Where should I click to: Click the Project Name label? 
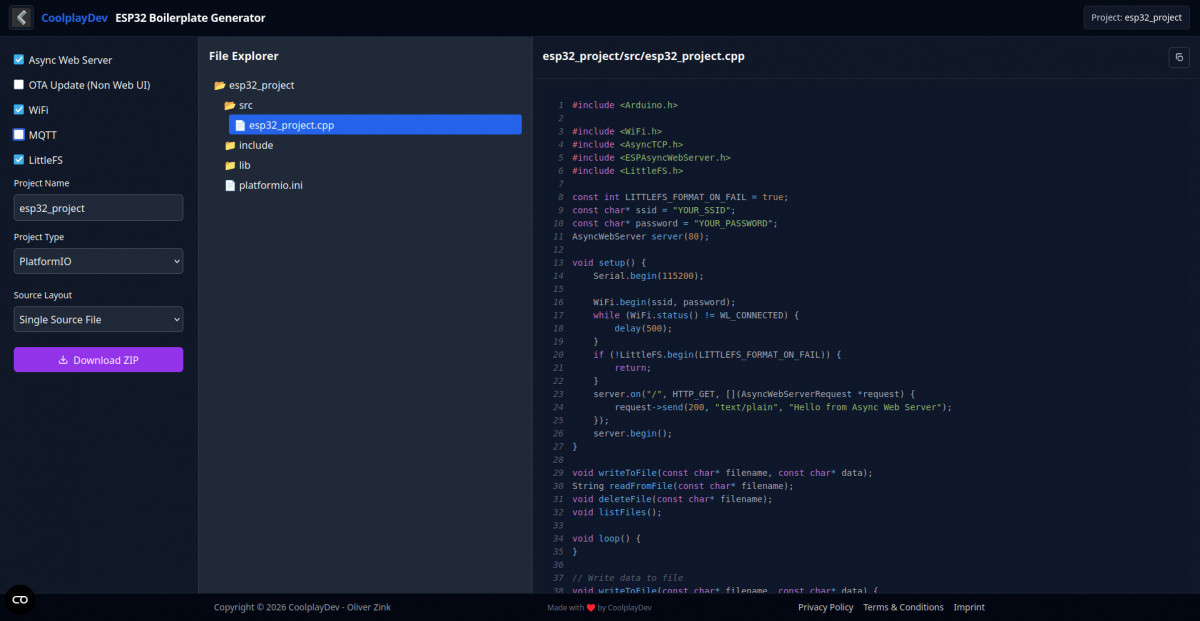coord(42,183)
